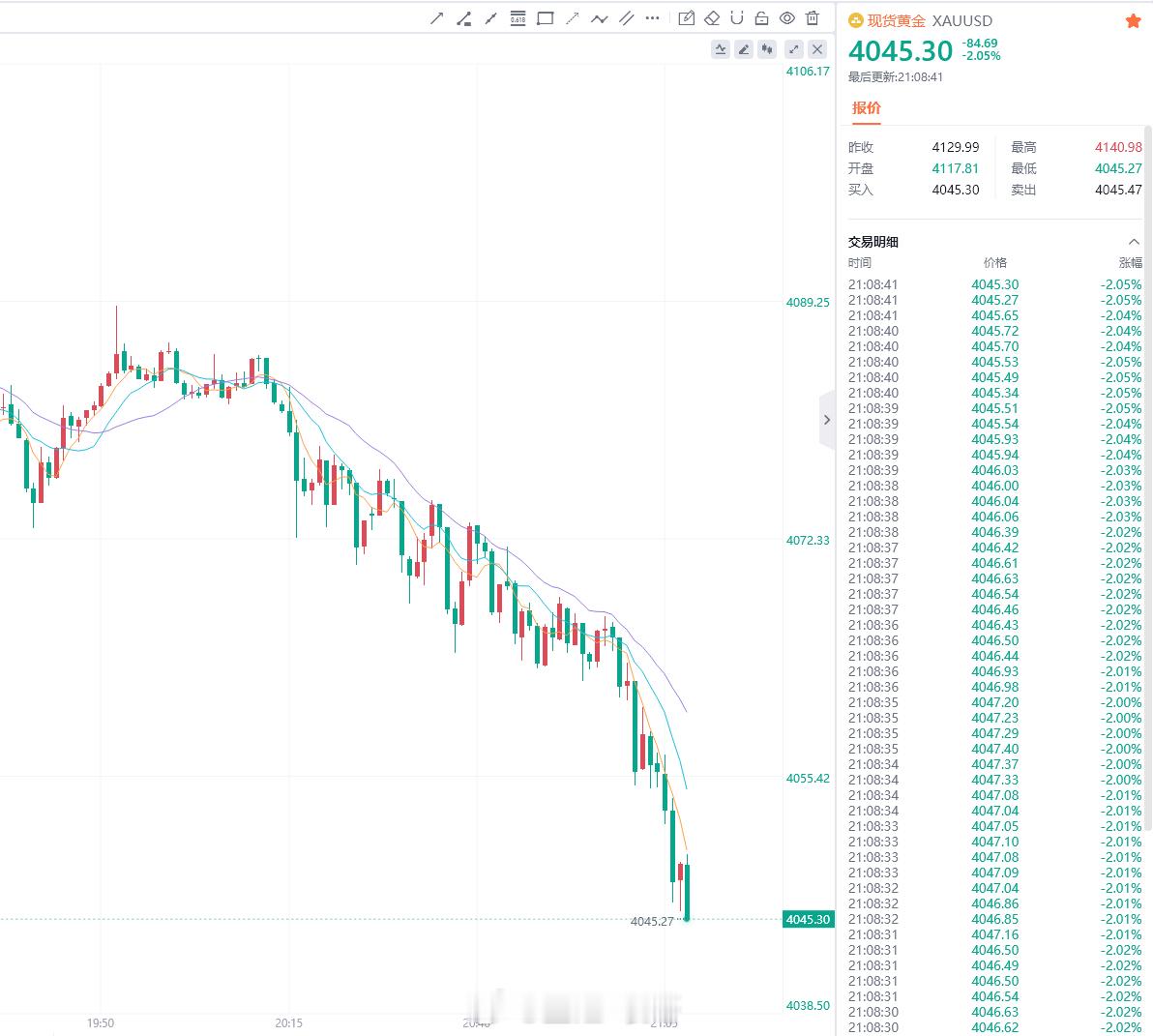Click the 19:50 time axis label
The image size is (1153, 1036).
pyautogui.click(x=101, y=1022)
